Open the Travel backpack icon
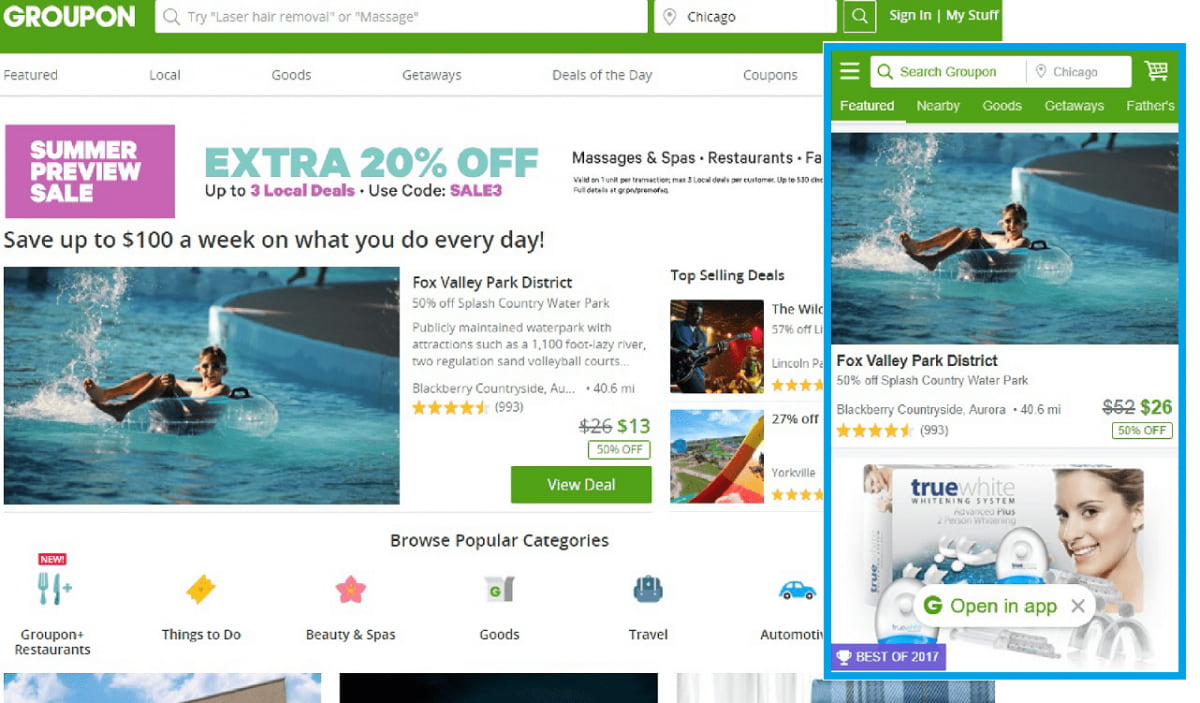1200x703 pixels. click(x=648, y=589)
